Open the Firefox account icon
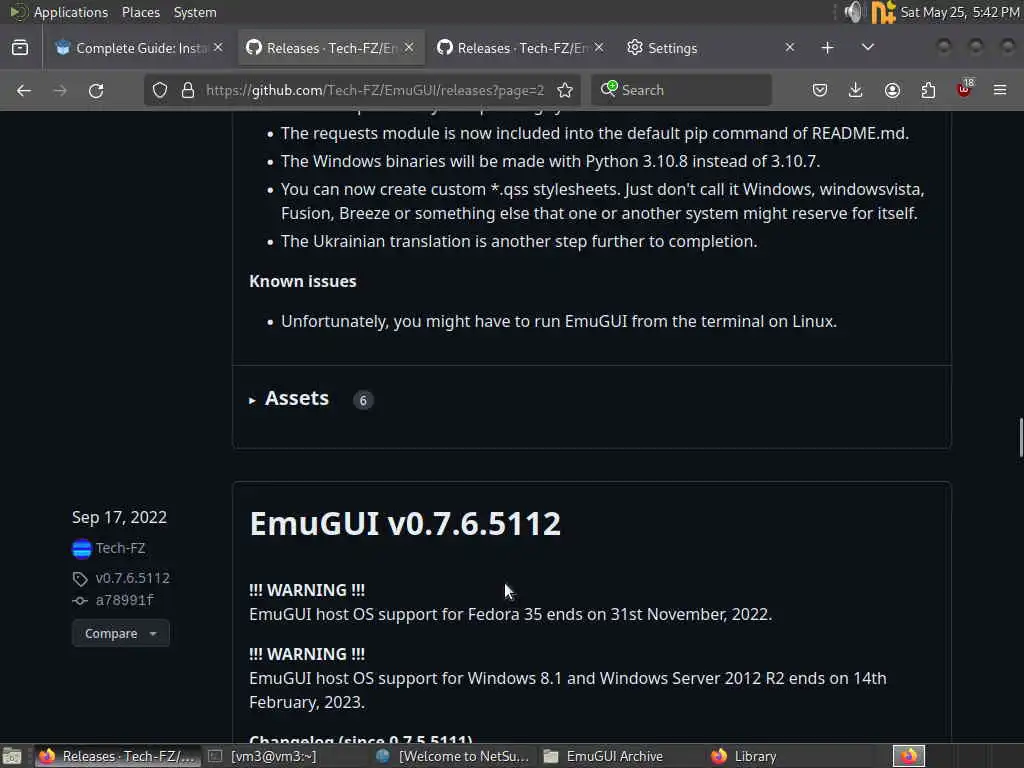1024x768 pixels. 892,90
